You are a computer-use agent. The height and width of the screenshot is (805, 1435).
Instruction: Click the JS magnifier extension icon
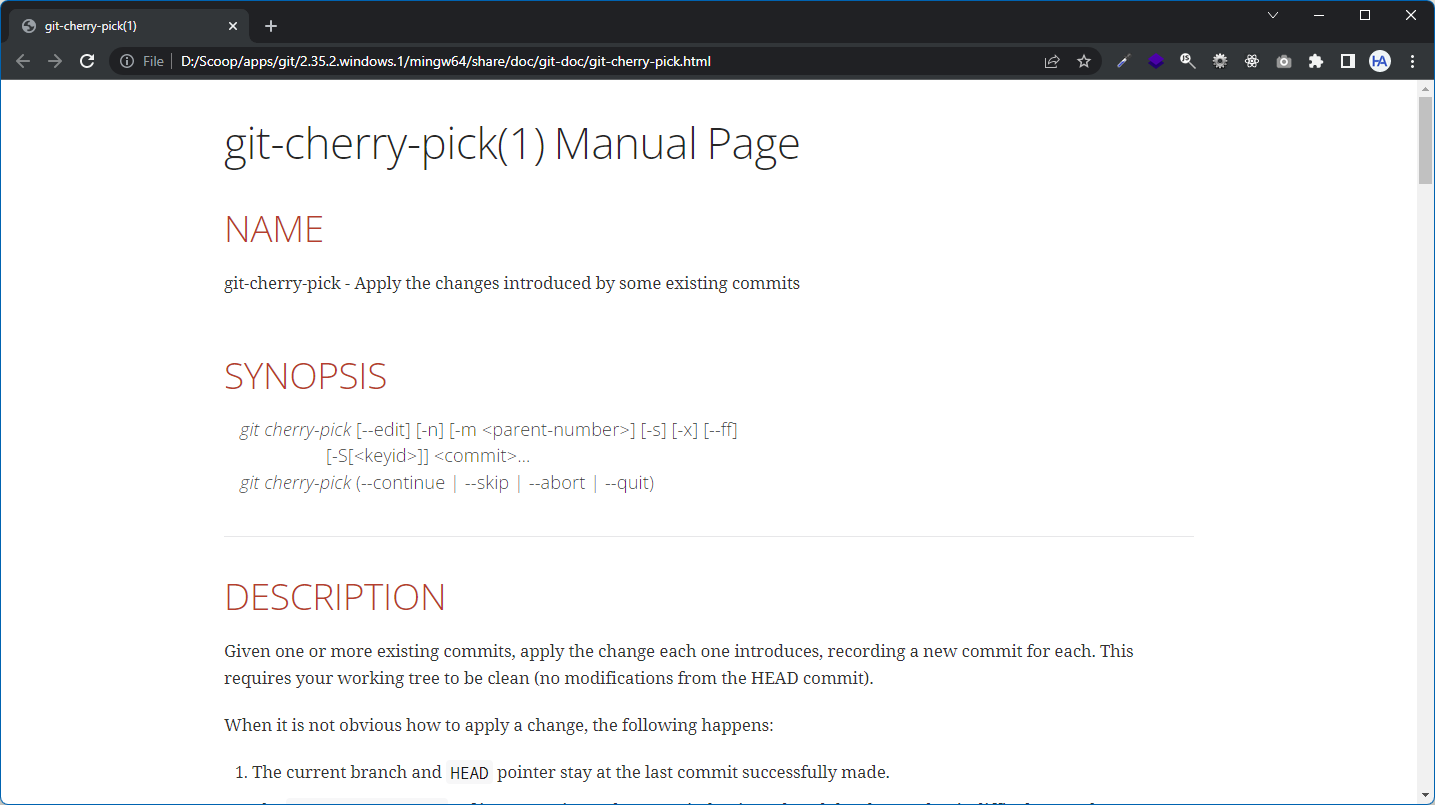1187,61
